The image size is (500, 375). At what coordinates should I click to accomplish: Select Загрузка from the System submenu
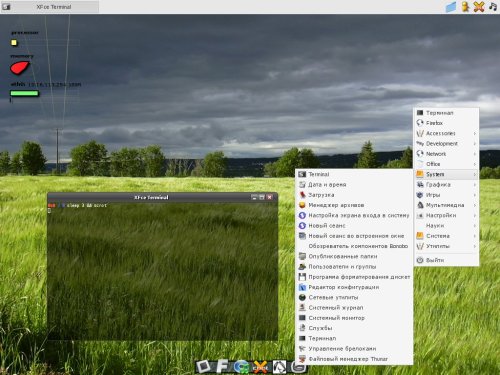click(354, 195)
